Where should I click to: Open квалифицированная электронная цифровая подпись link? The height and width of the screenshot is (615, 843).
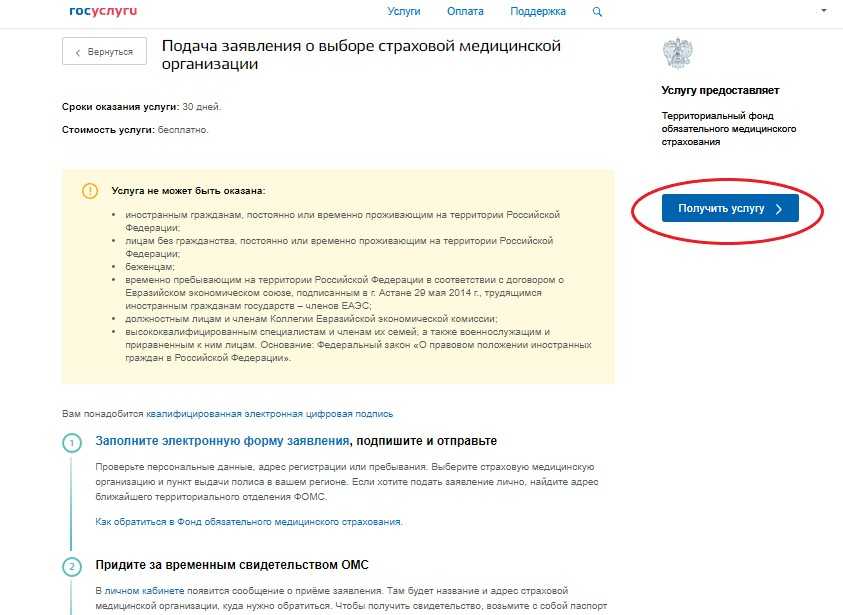pyautogui.click(x=269, y=414)
